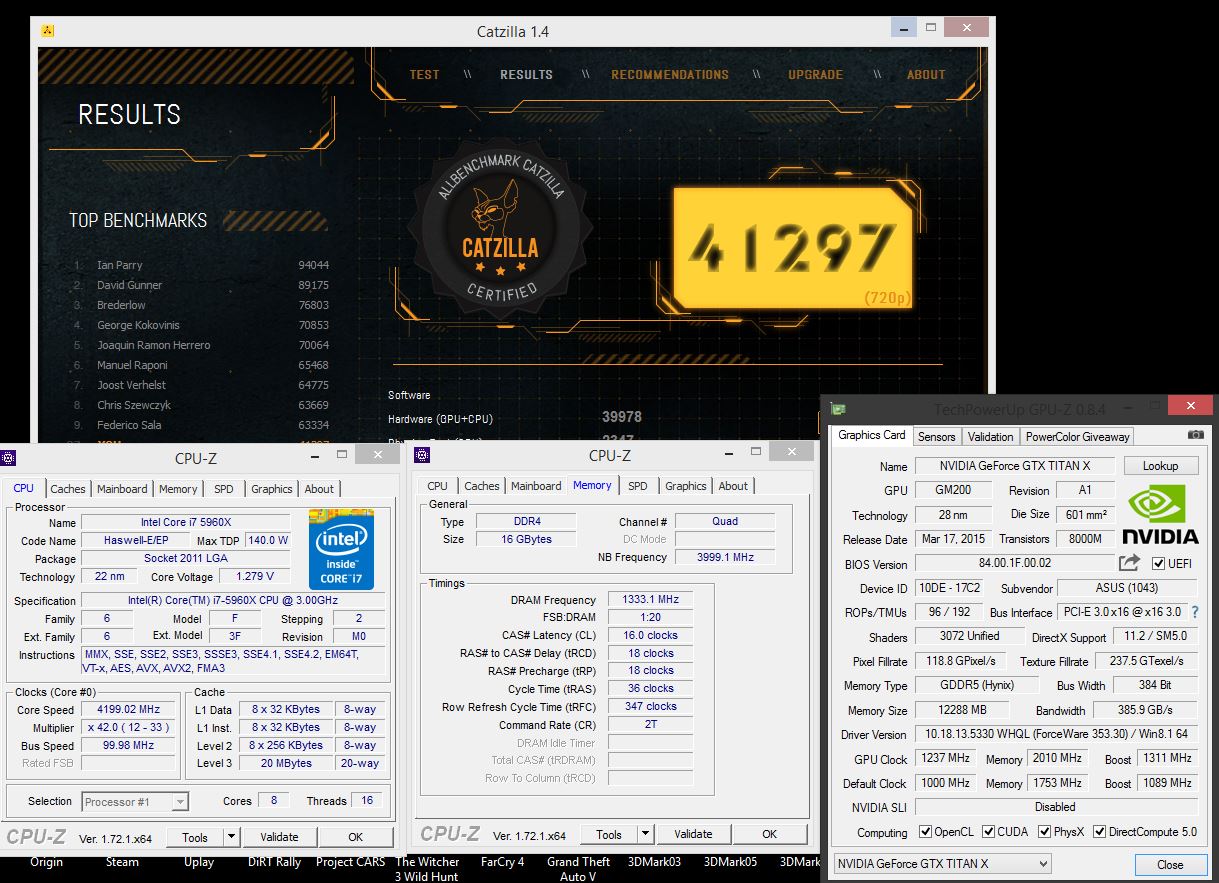Open the RECOMMENDATIONS tab in Catzilla
The height and width of the screenshot is (883, 1219).
tap(670, 74)
